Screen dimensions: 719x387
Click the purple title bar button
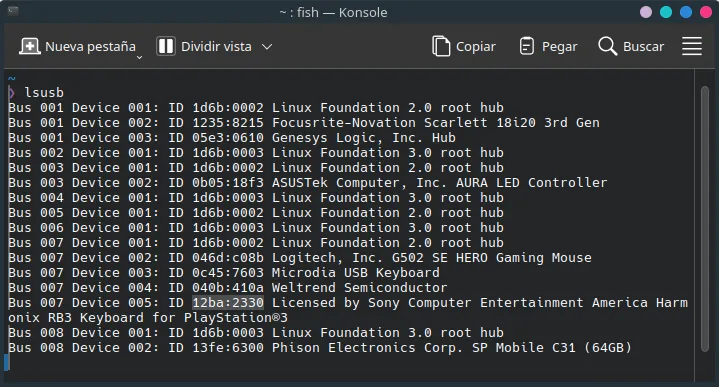coord(646,12)
